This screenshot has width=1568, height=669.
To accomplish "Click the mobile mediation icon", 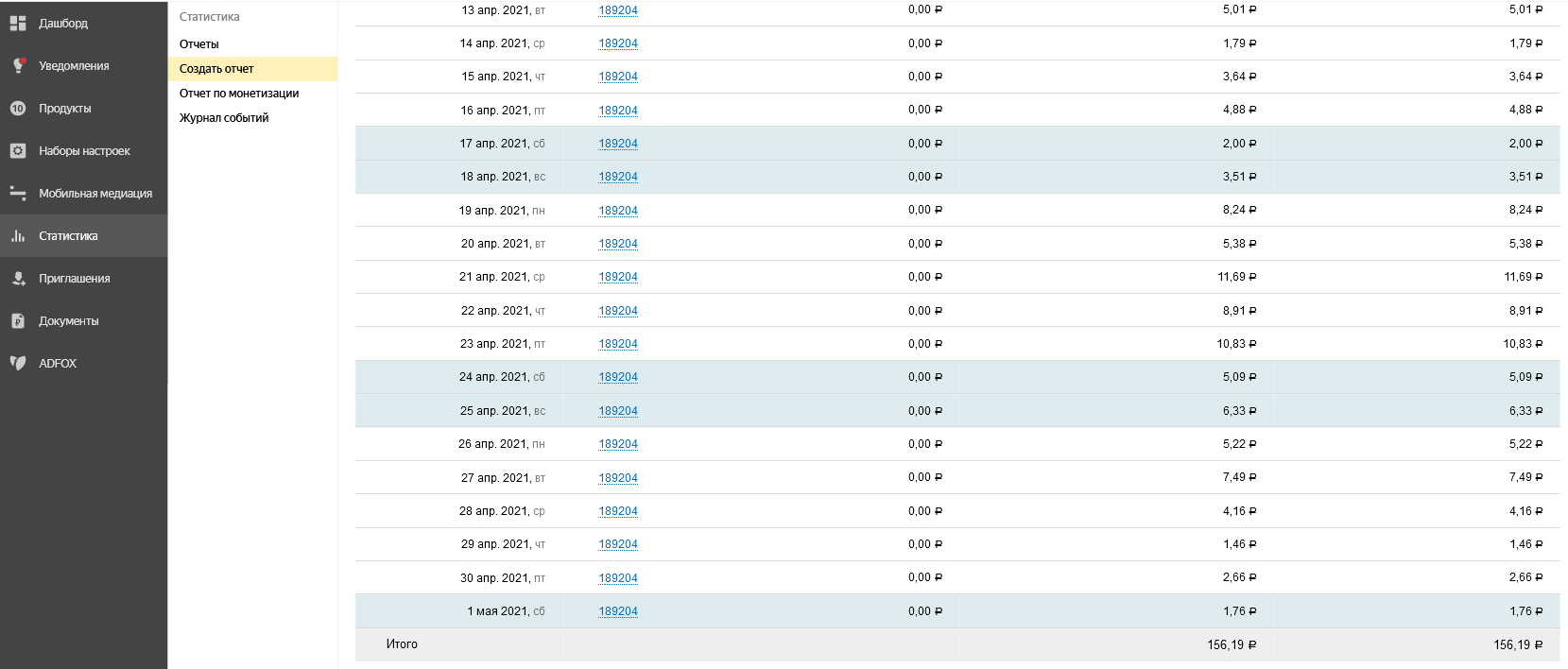I will [18, 193].
